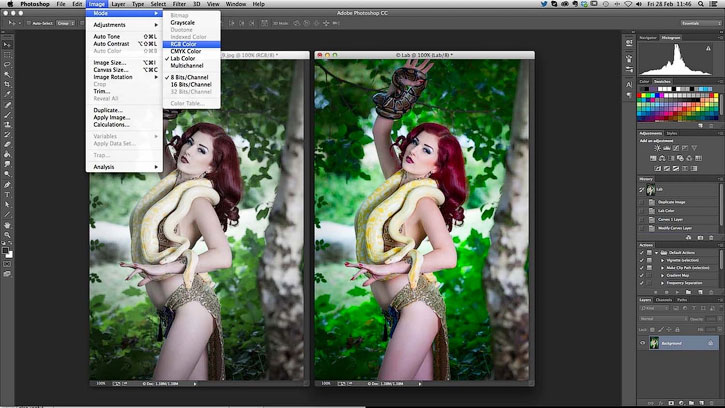Select 16 Bits/Channel option

click(191, 85)
